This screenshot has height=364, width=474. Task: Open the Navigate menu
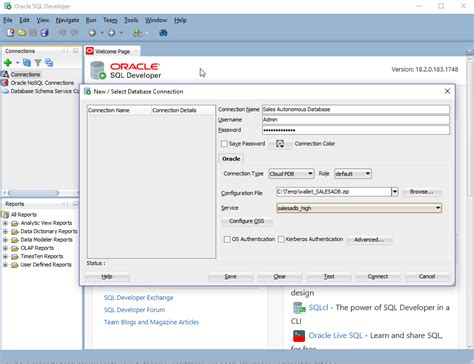[67, 20]
